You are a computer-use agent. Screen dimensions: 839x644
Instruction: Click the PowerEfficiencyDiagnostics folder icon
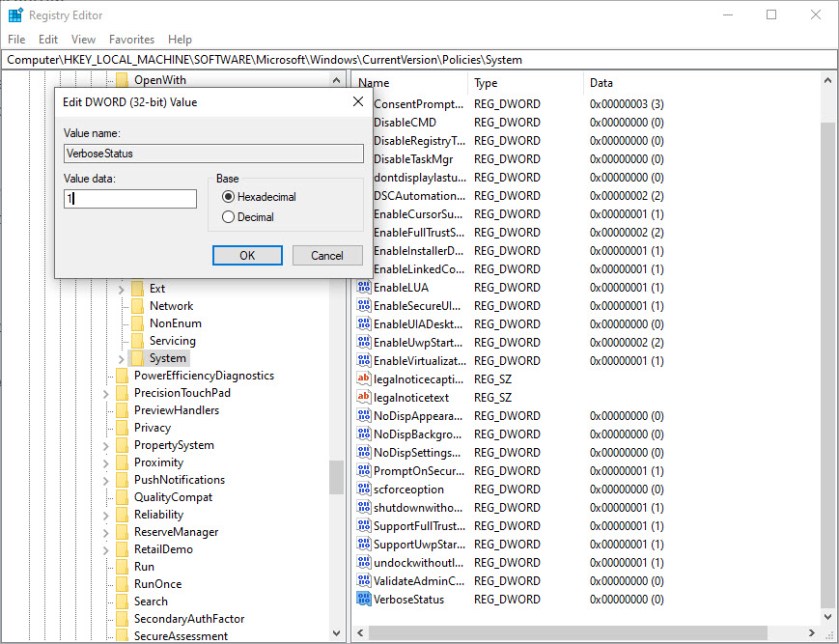coord(122,376)
